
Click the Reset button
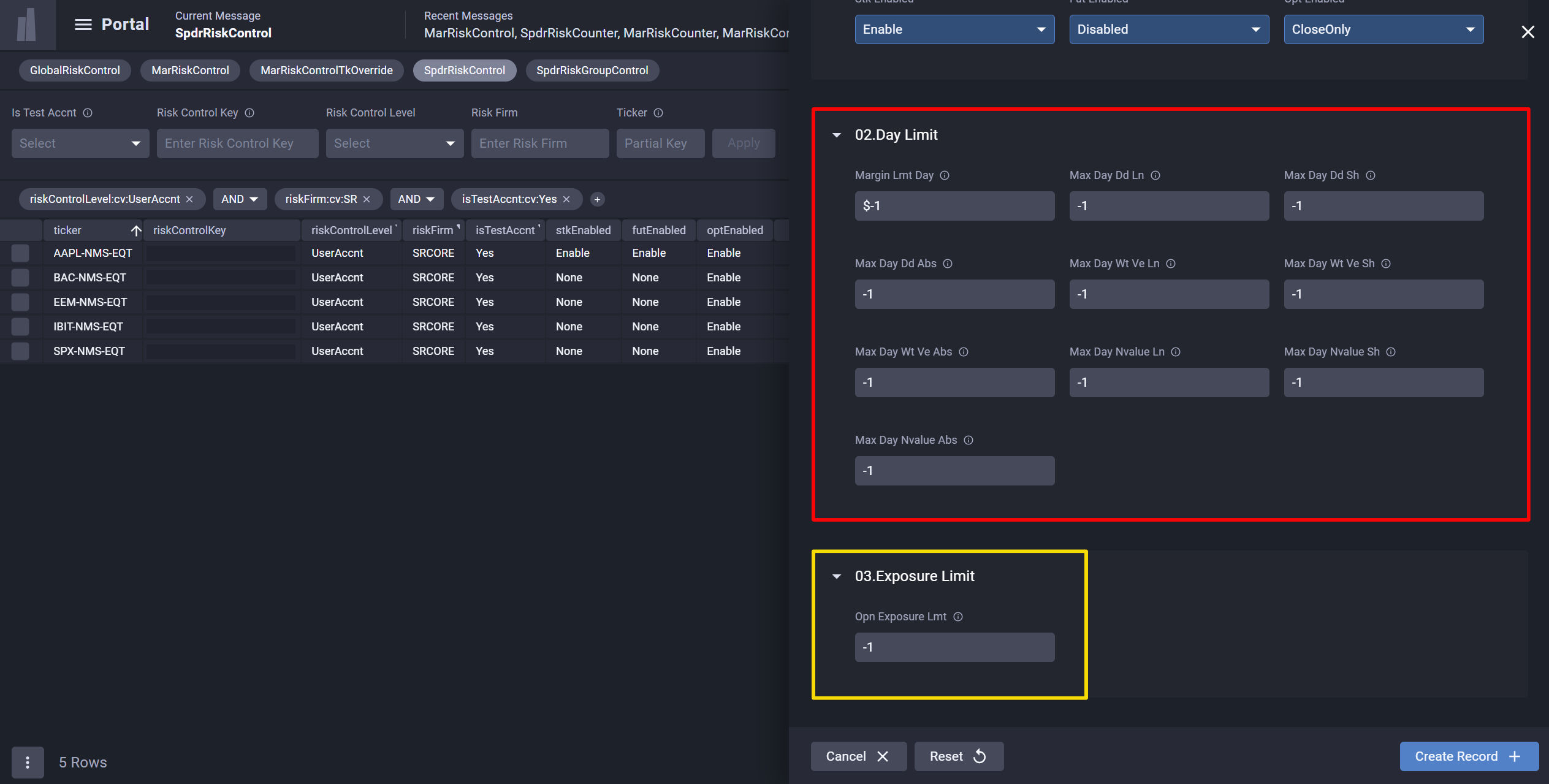click(958, 756)
